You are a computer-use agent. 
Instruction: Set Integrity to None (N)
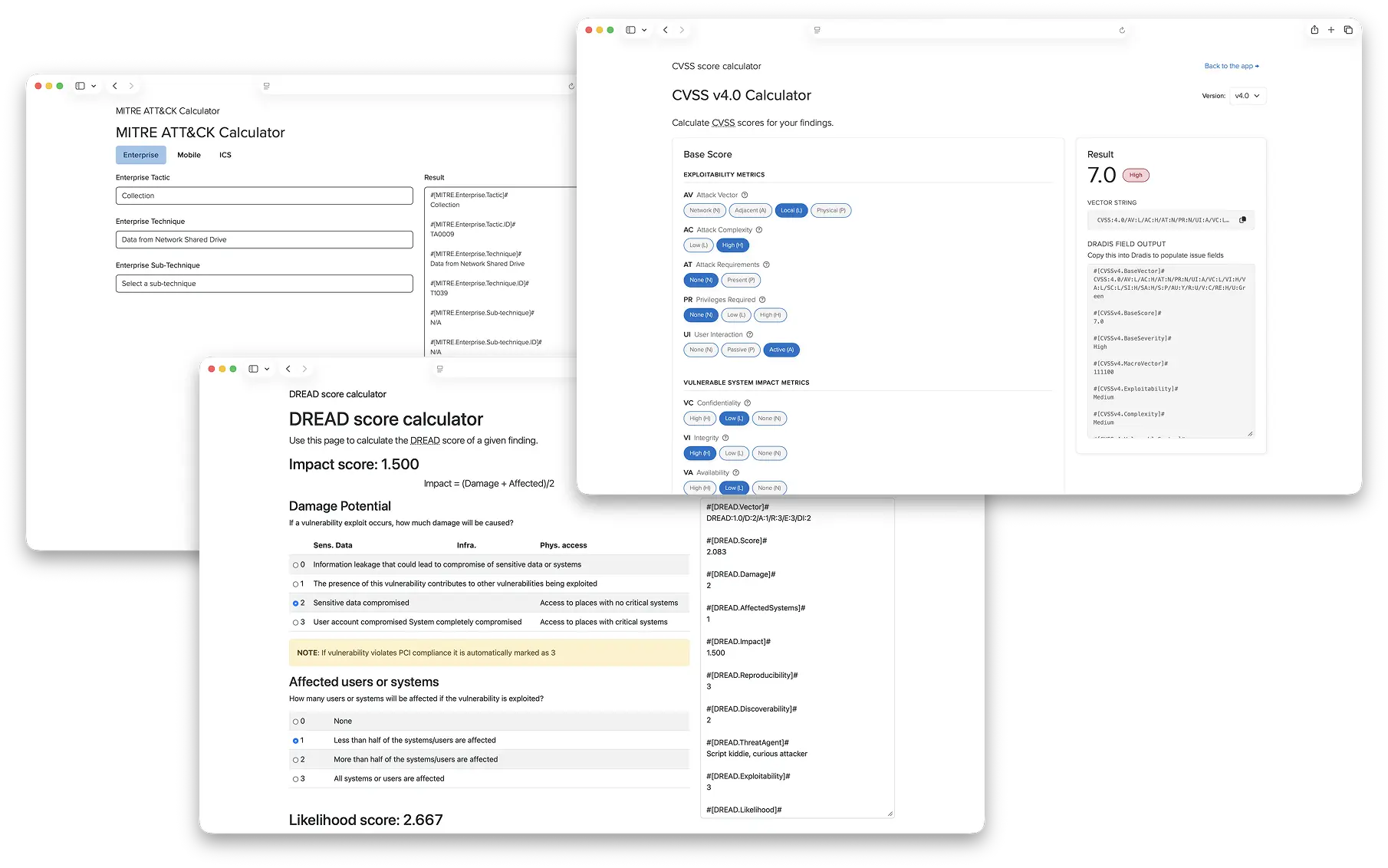[769, 453]
